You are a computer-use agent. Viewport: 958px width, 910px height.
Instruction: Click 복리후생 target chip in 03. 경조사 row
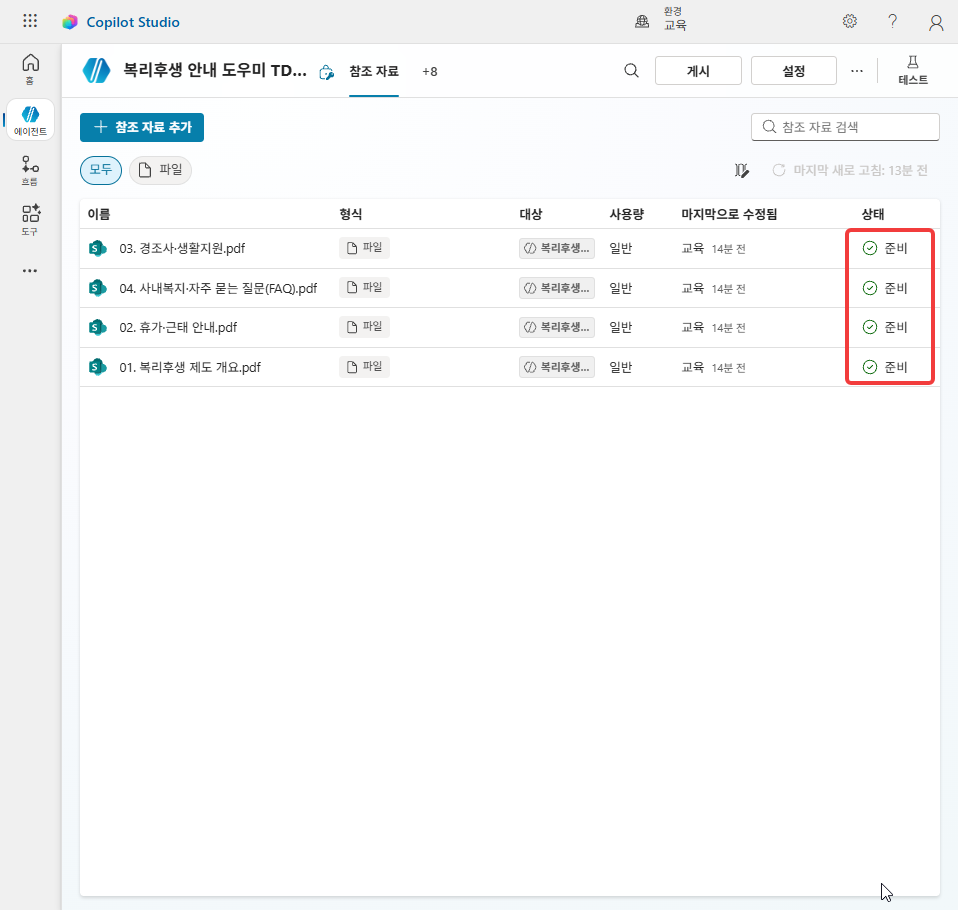pos(557,248)
